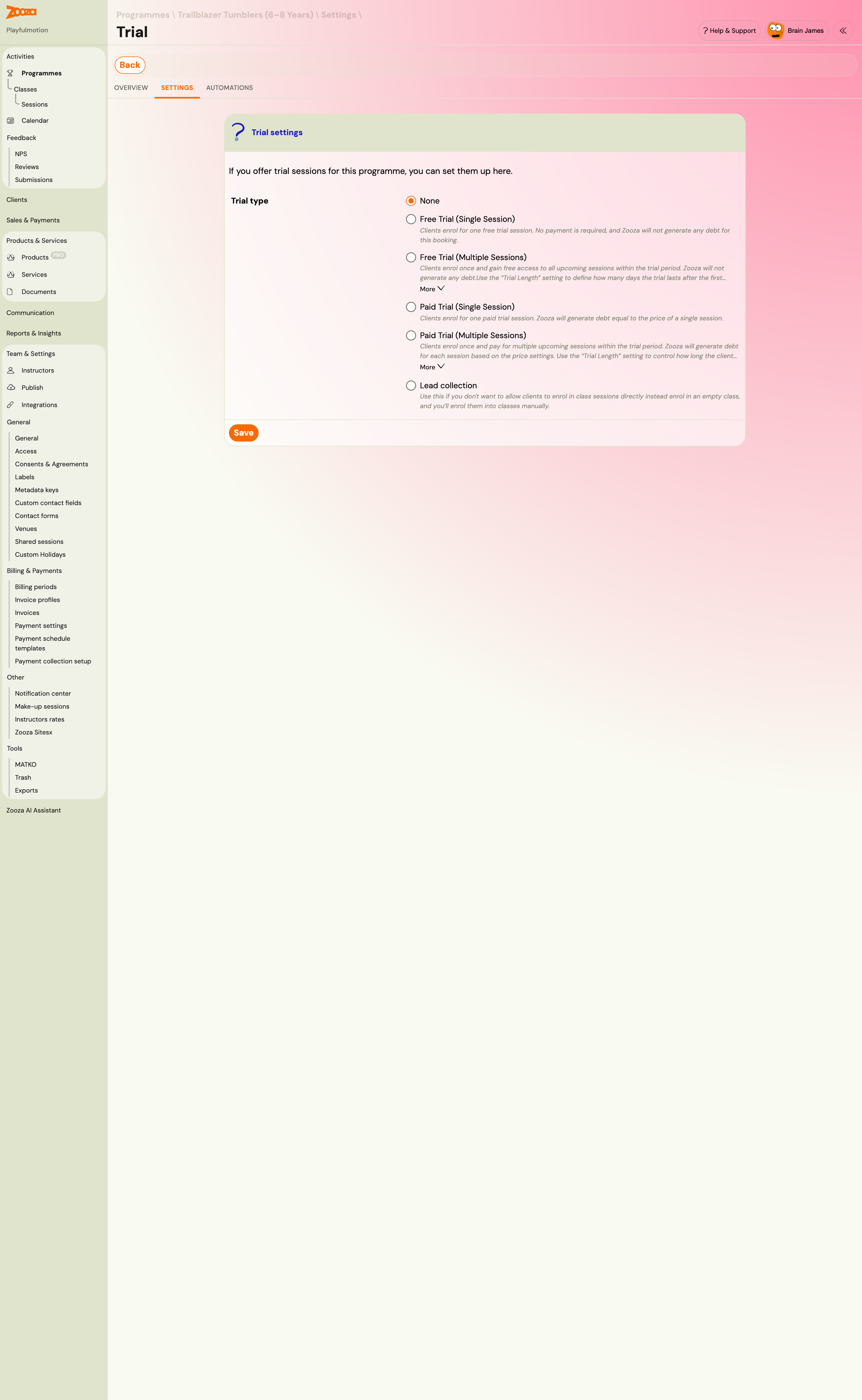862x1400 pixels.
Task: Open Sessions in the sidebar
Action: (x=34, y=104)
